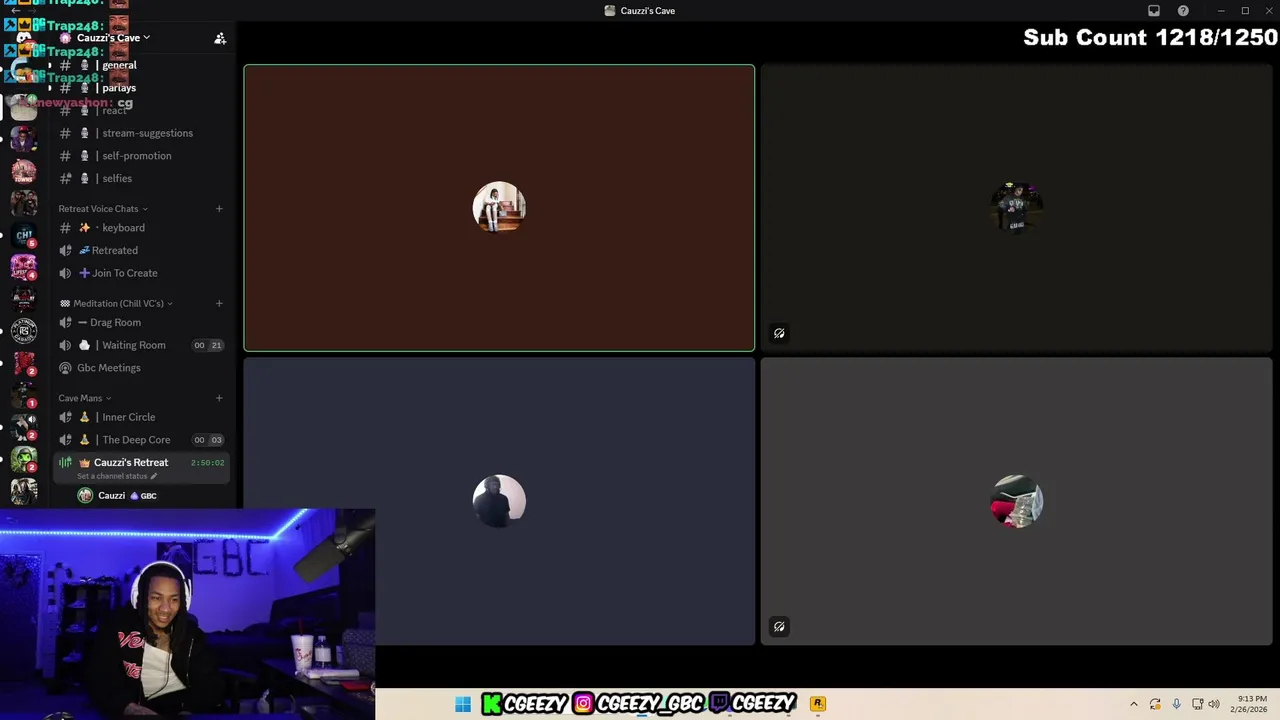Open the volume speaker tray icon
The width and height of the screenshot is (1280, 720).
[x=1214, y=704]
